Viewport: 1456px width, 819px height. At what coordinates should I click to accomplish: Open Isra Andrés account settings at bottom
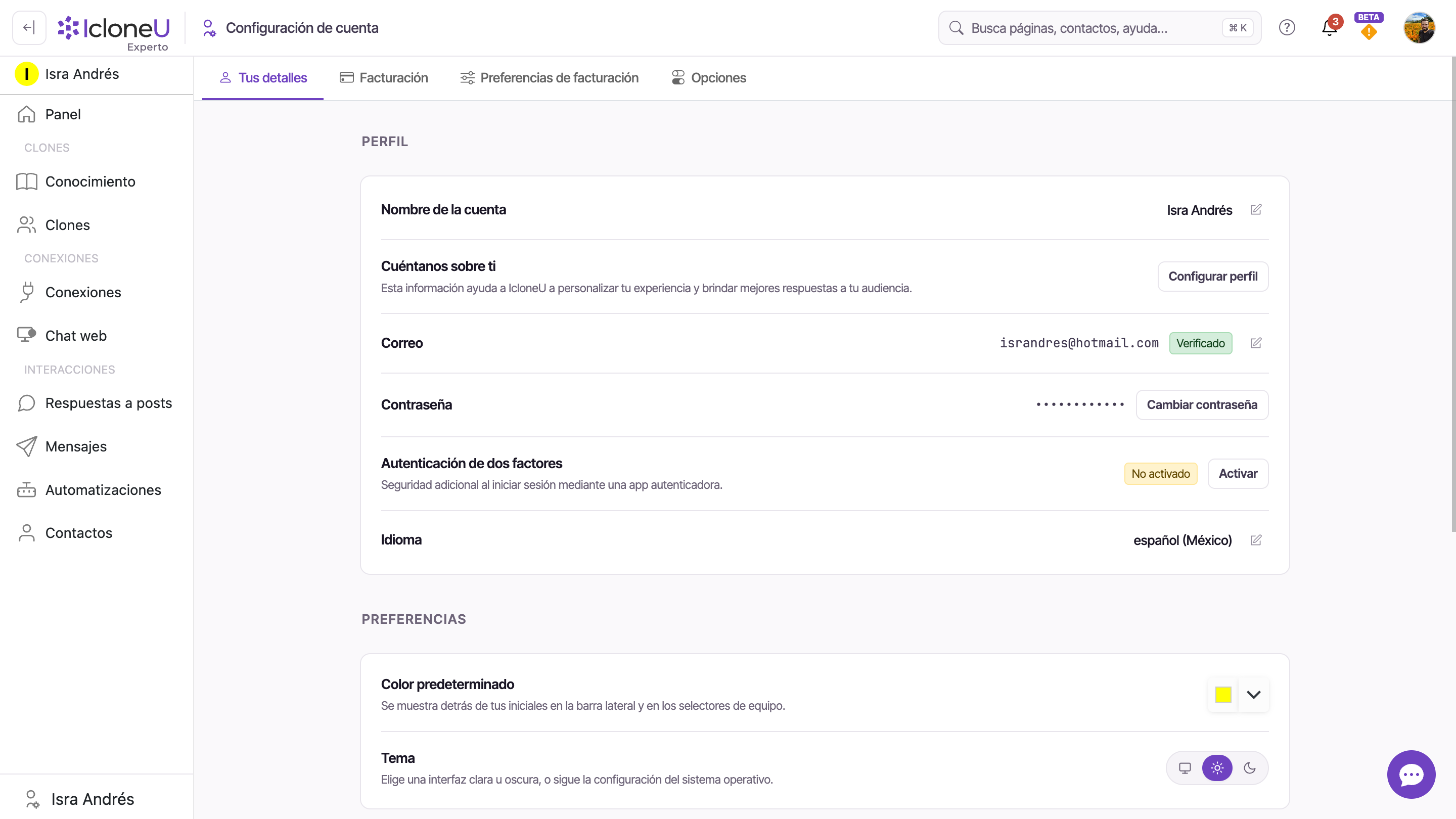click(97, 799)
